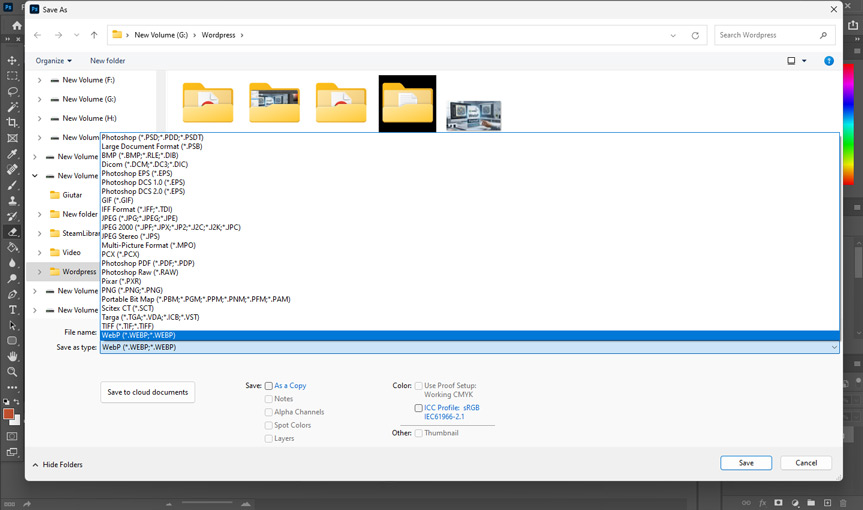Select the Rectangular Marquee tool
Screen dimensions: 863x510
click(12, 76)
